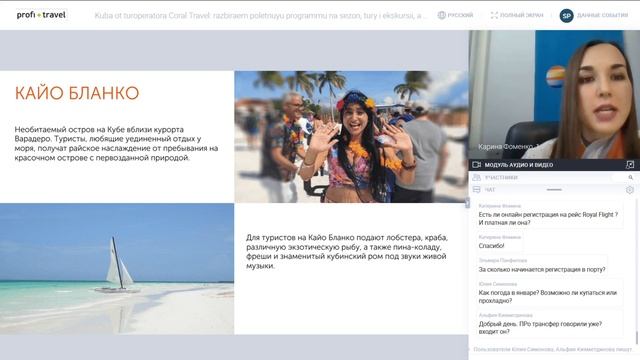Click the users typing status line
Image resolution: width=640 pixels, height=360 pixels.
pos(552,349)
